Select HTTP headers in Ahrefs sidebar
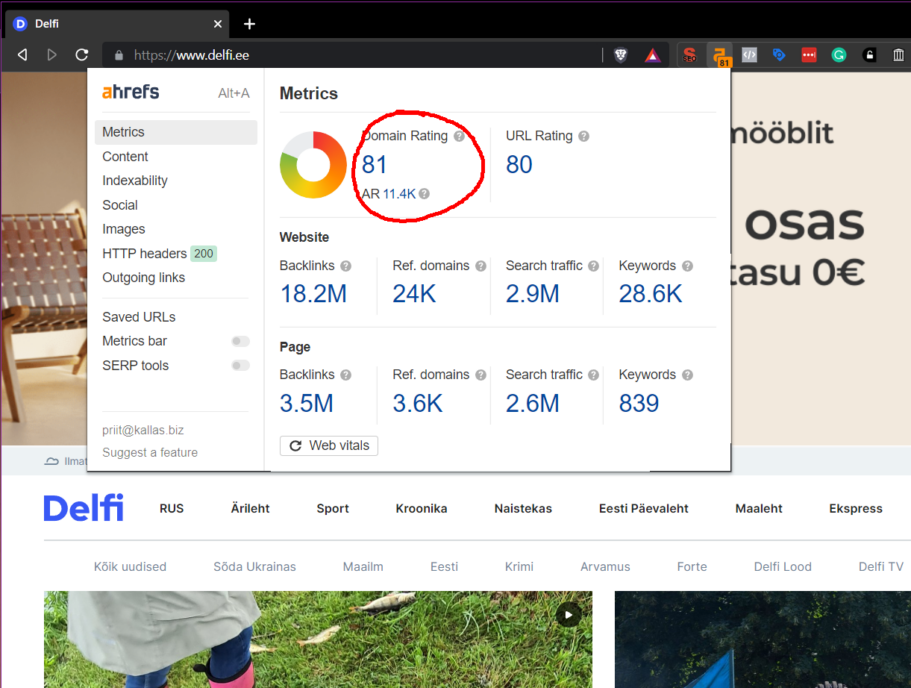This screenshot has width=911, height=688. click(144, 254)
